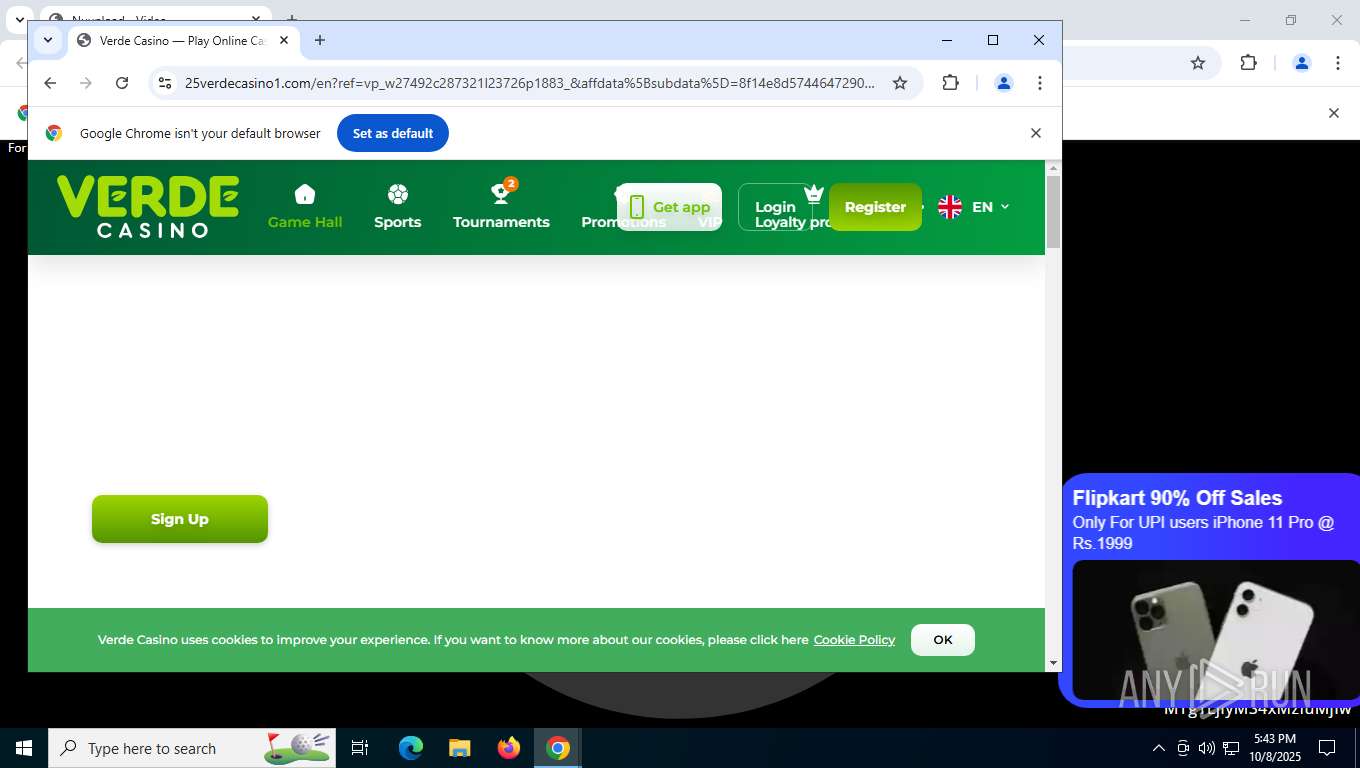Launch Microsoft Edge from the taskbar

coord(411,748)
